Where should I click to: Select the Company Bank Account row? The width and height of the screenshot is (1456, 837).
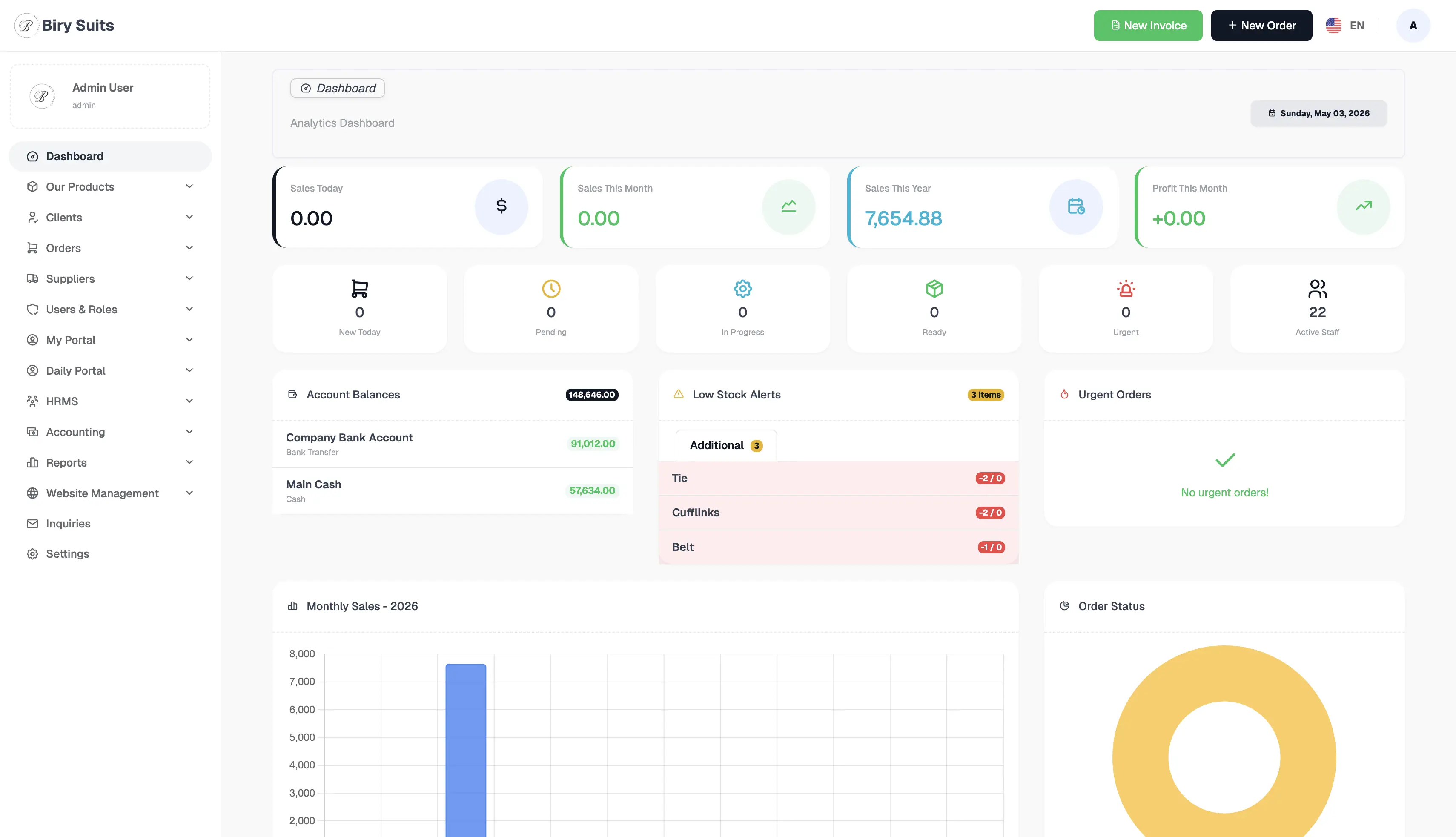[x=453, y=444]
